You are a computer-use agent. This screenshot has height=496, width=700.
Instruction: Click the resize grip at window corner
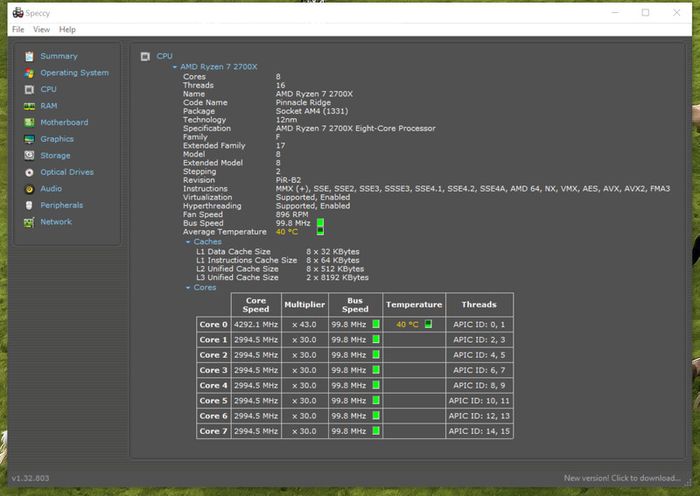(x=688, y=483)
